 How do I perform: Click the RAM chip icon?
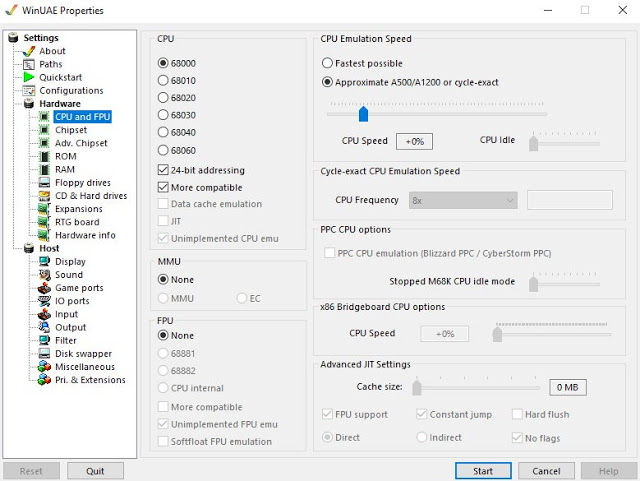(44, 169)
